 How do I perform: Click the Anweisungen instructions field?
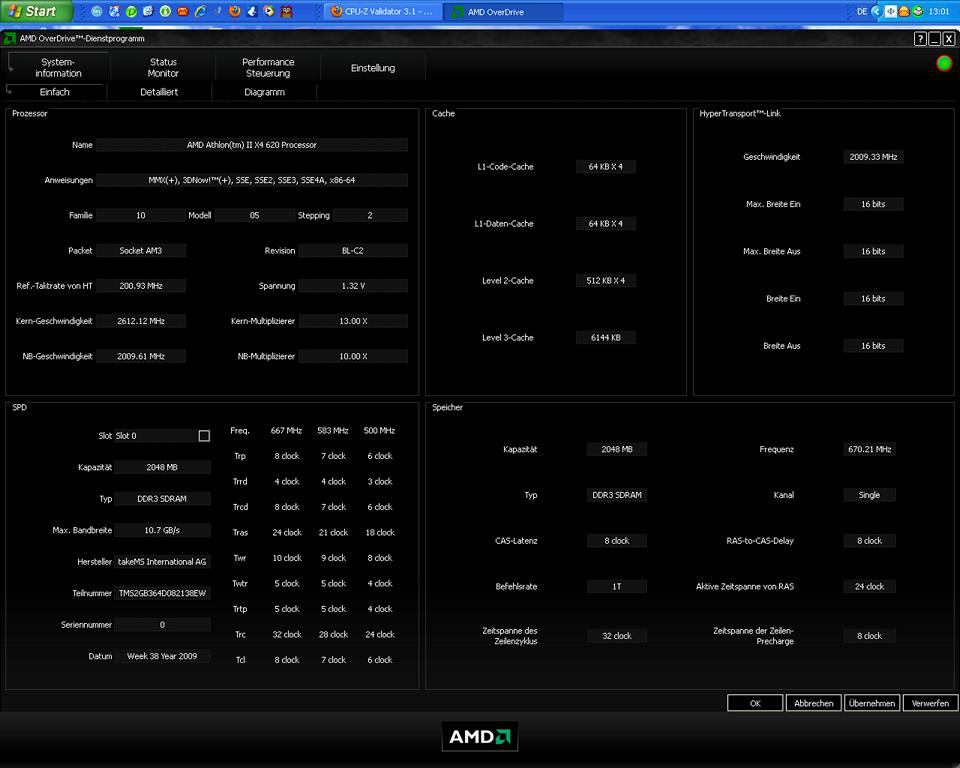tap(252, 180)
